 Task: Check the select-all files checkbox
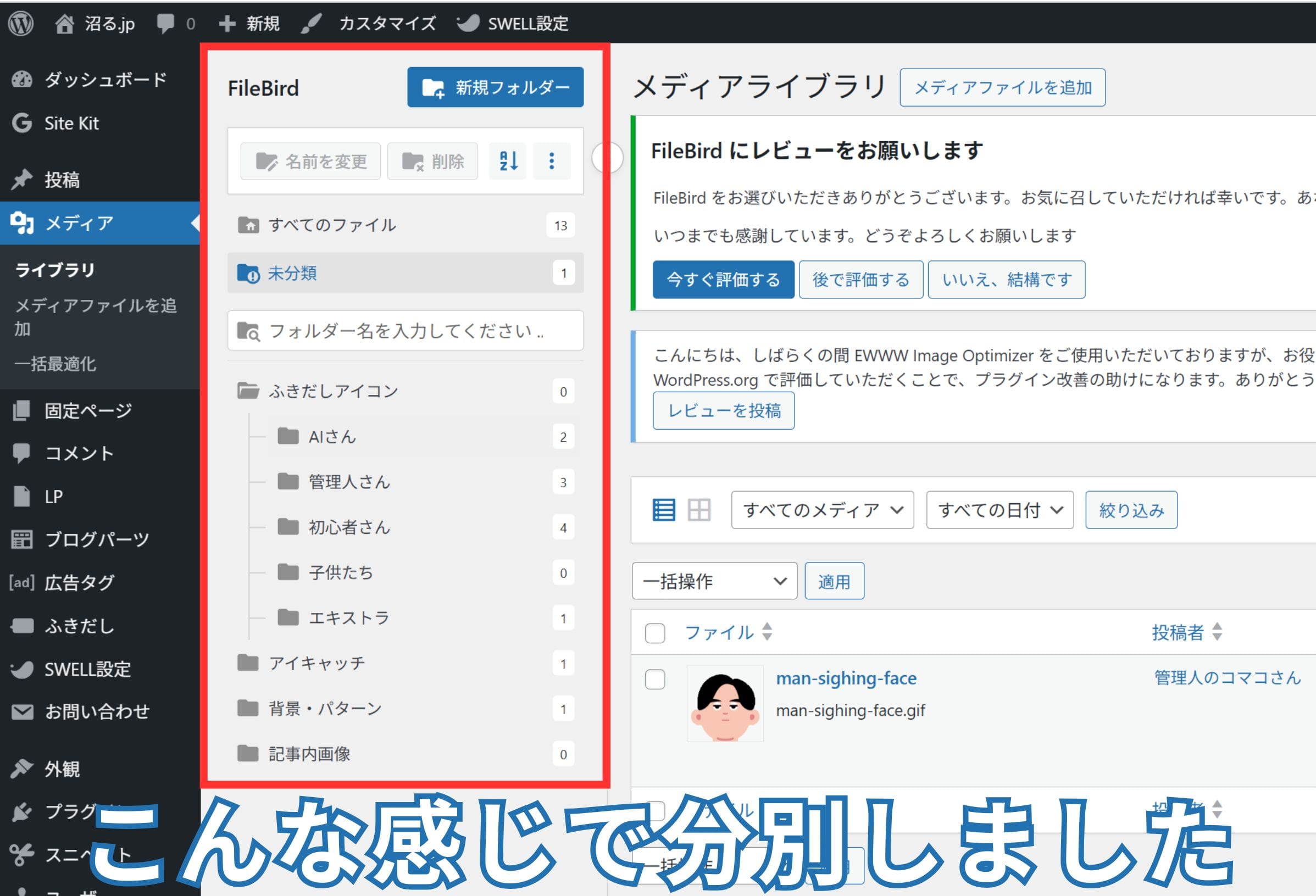pyautogui.click(x=654, y=634)
